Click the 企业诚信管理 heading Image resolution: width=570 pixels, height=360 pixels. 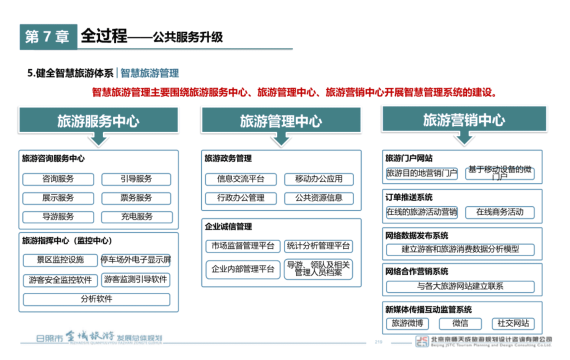click(x=228, y=227)
